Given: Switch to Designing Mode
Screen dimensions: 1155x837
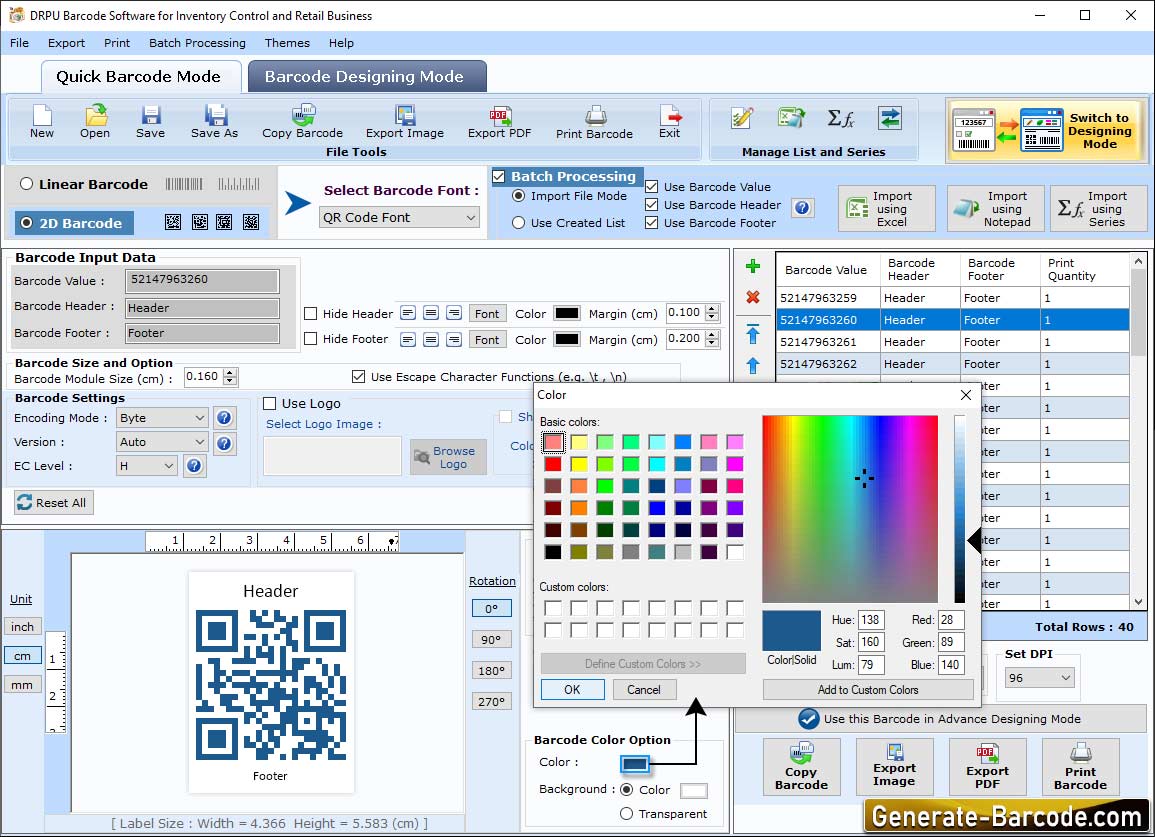Looking at the screenshot, I should (1047, 130).
